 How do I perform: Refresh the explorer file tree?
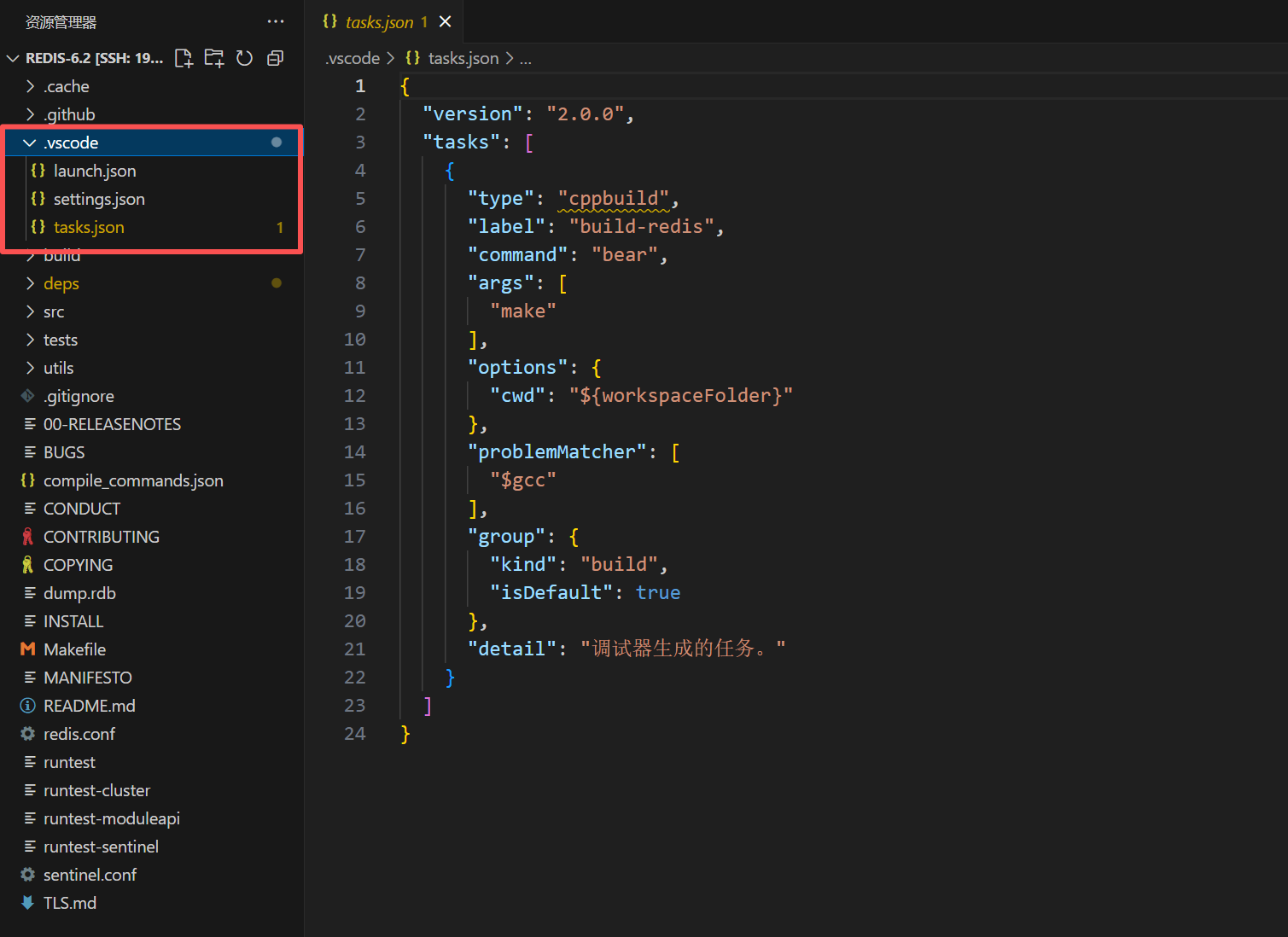(x=244, y=58)
